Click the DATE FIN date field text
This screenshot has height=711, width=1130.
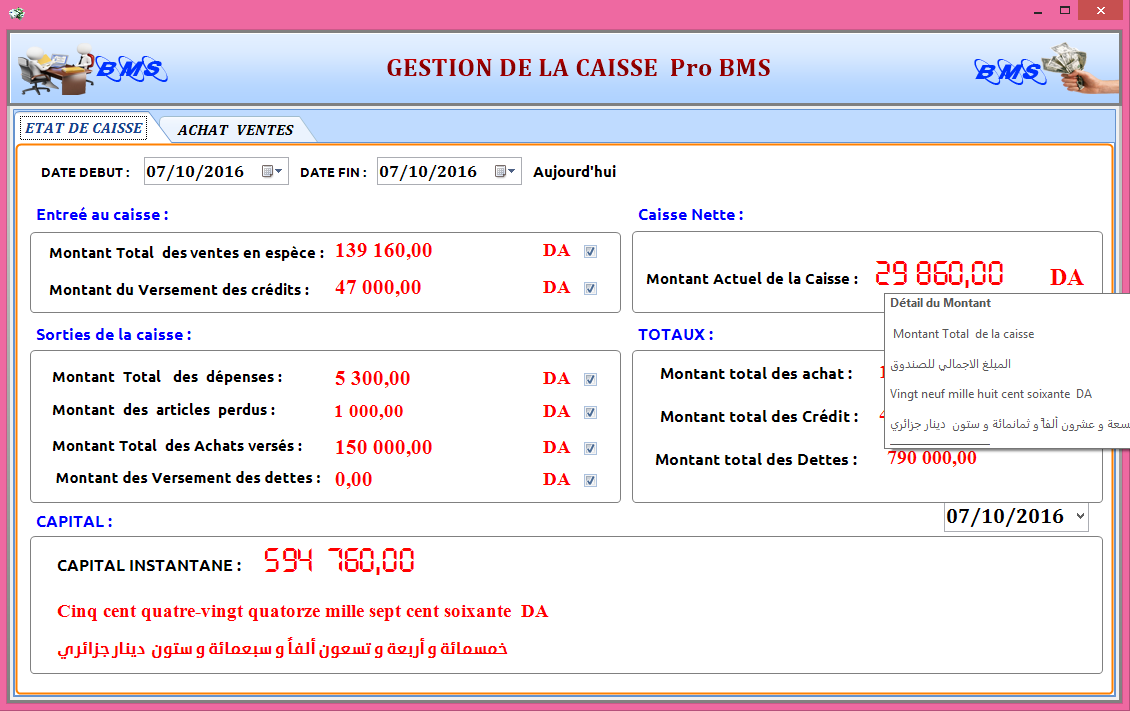428,171
